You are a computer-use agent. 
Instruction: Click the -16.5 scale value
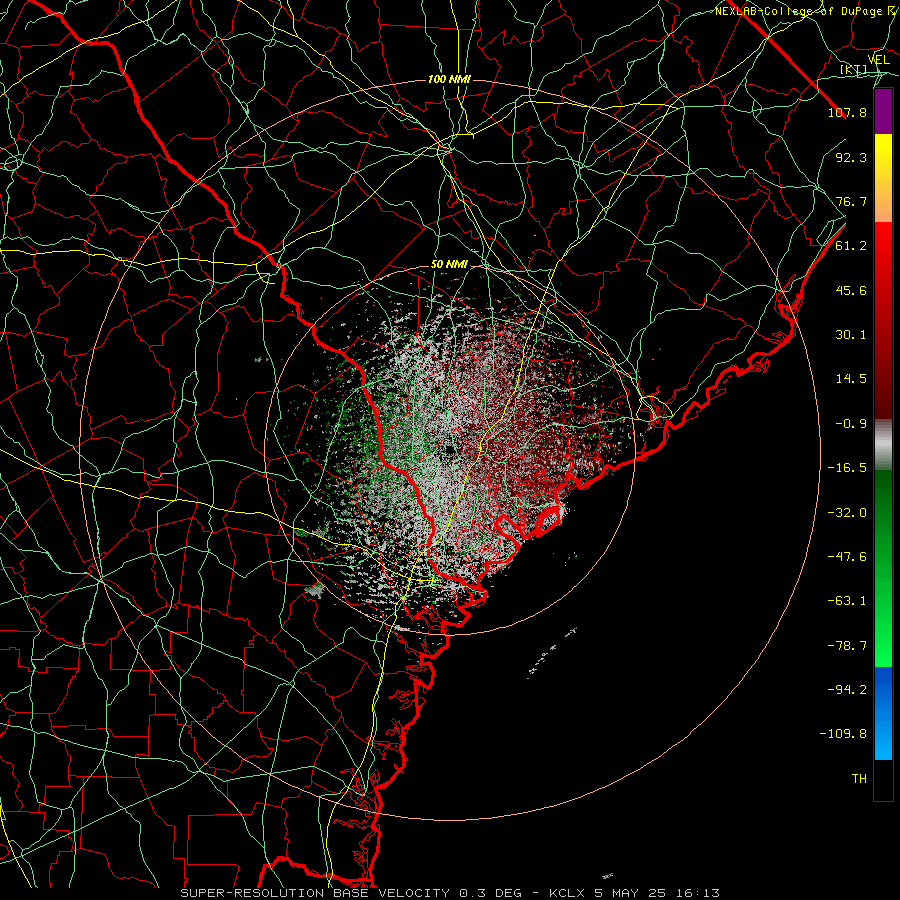click(847, 468)
